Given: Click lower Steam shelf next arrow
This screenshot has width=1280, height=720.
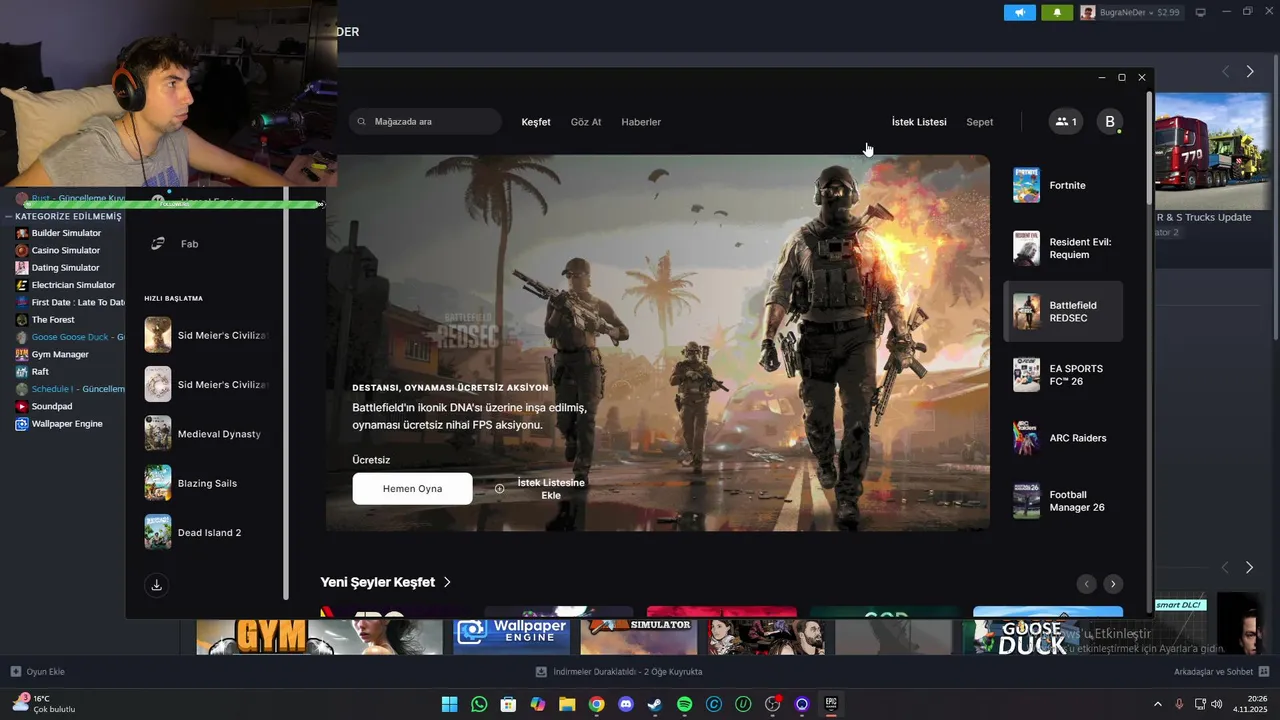Looking at the screenshot, I should (x=1250, y=567).
